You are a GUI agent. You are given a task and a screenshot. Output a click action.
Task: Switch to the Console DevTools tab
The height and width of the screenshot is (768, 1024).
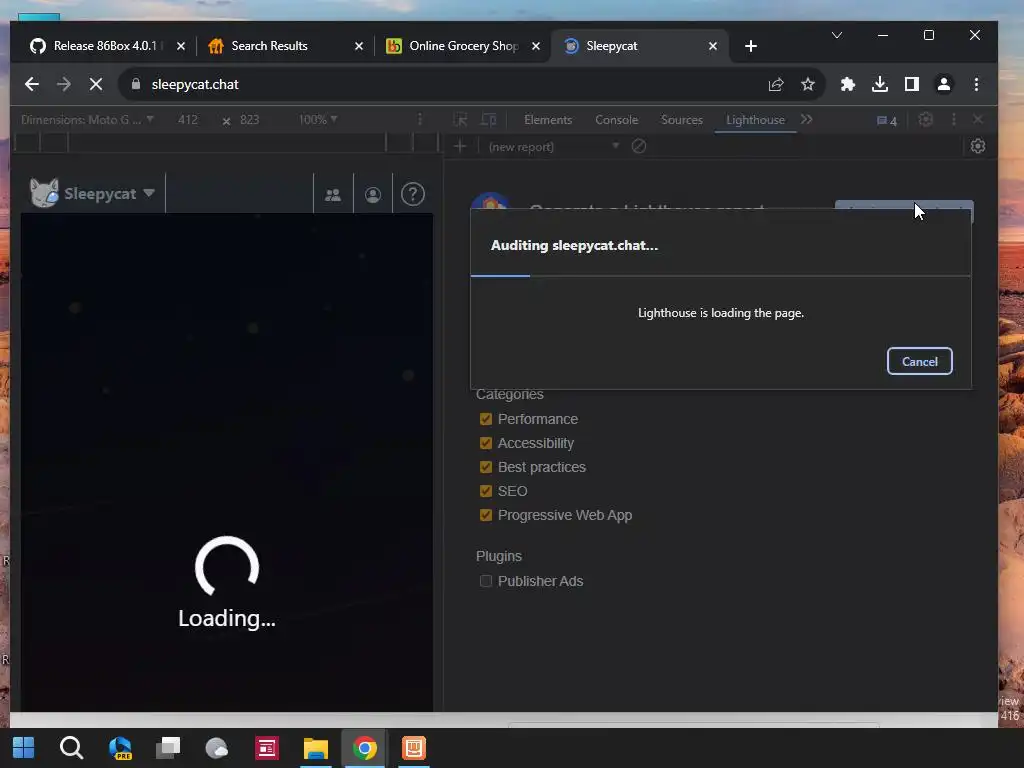[x=616, y=120]
